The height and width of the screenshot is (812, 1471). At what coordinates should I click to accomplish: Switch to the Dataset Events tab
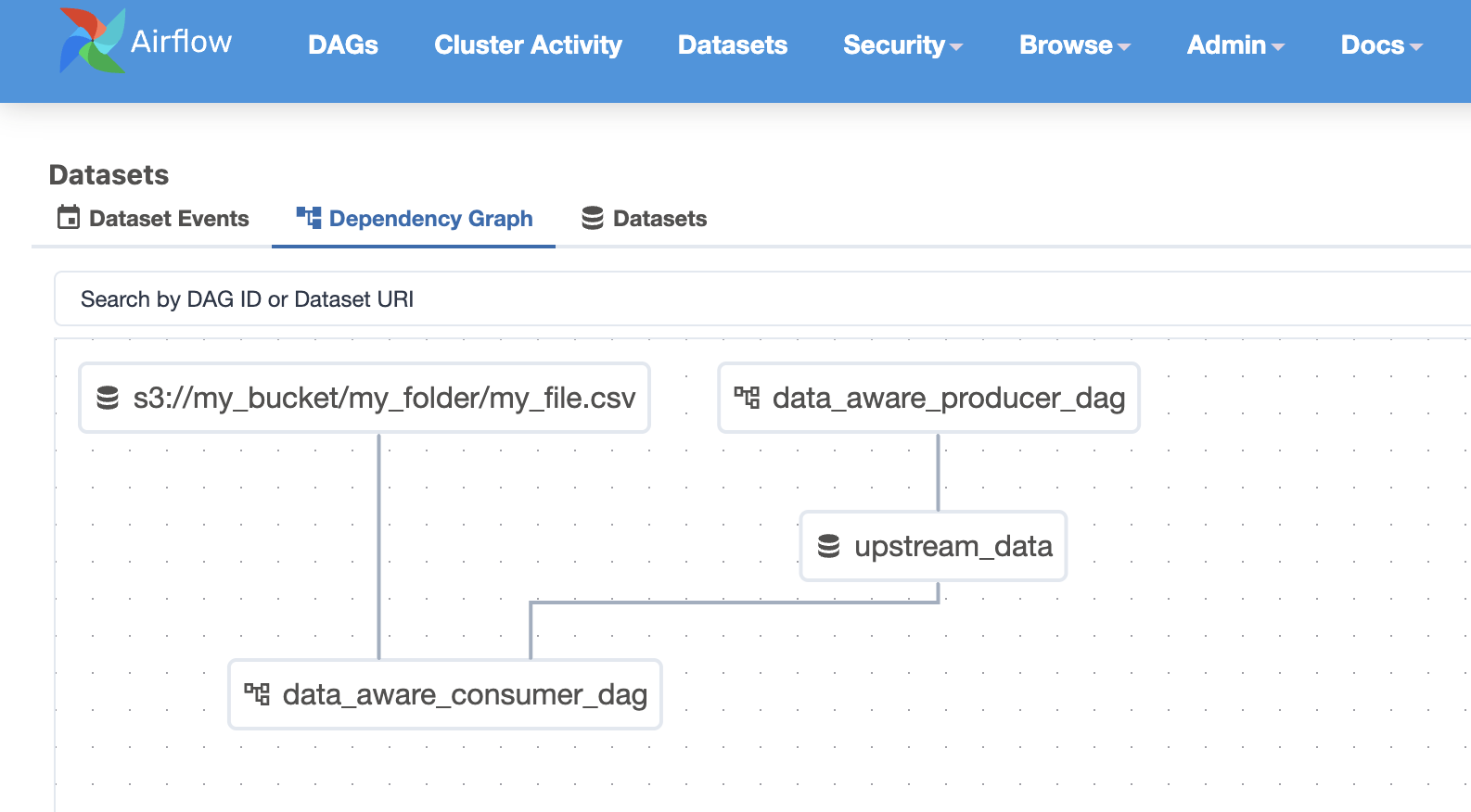point(153,218)
